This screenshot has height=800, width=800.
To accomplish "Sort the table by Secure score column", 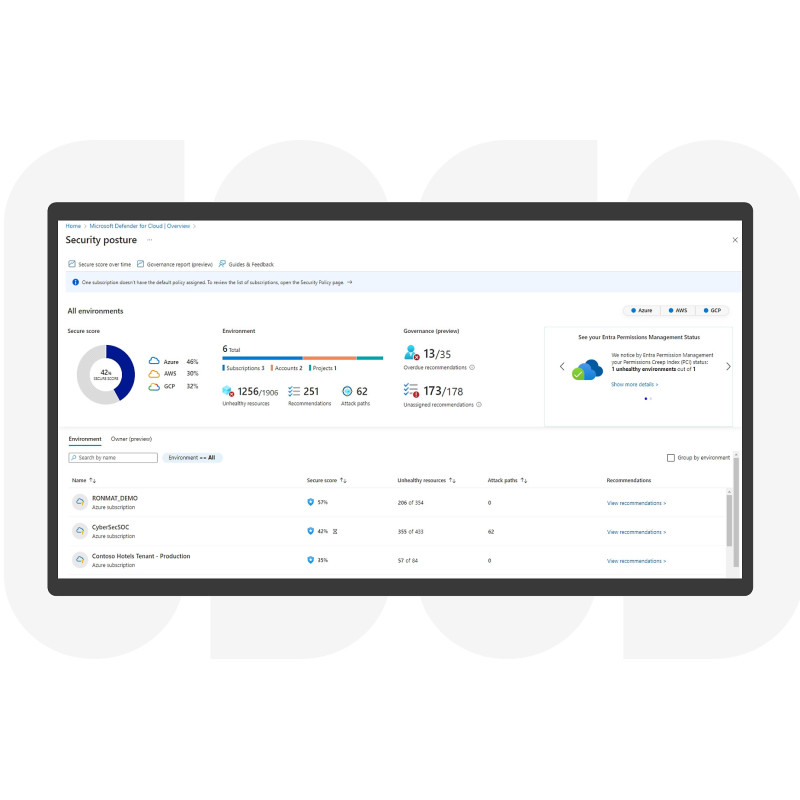I will tap(327, 480).
